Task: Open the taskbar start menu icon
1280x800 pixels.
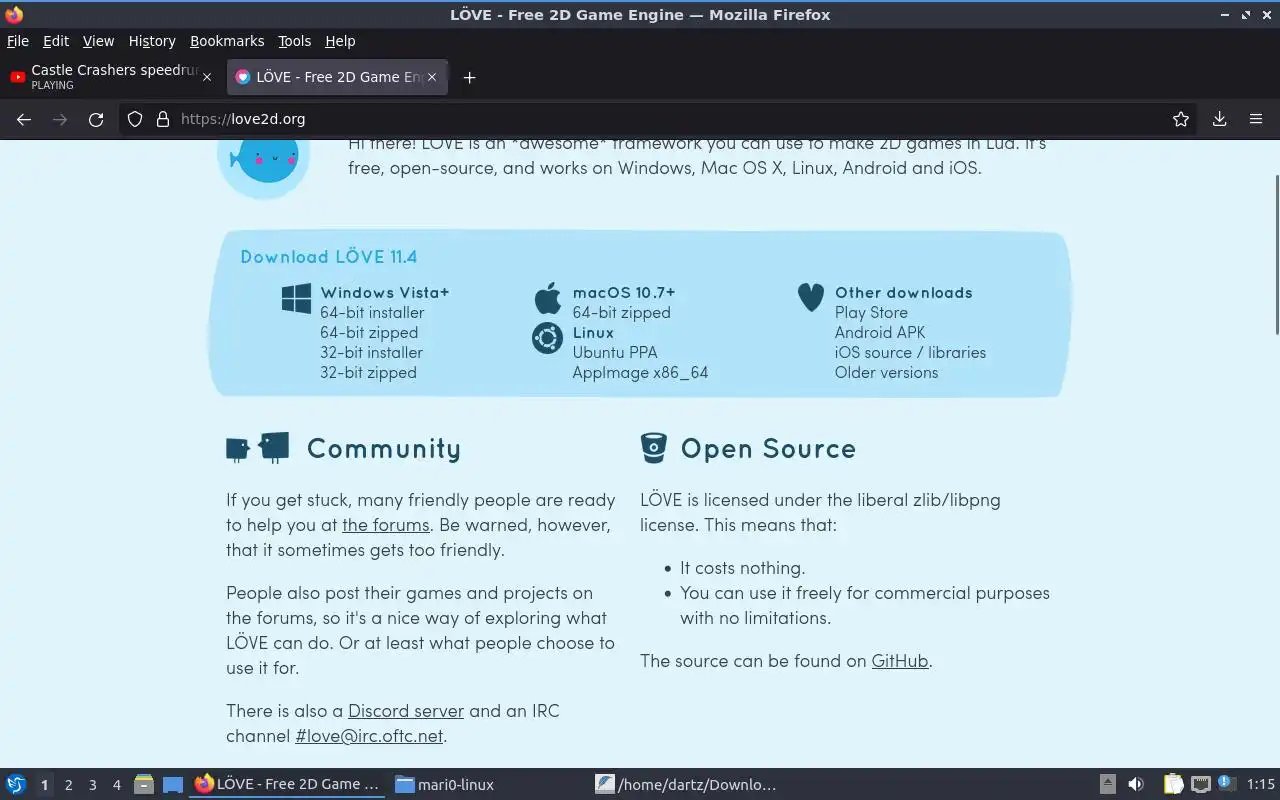Action: pos(16,785)
